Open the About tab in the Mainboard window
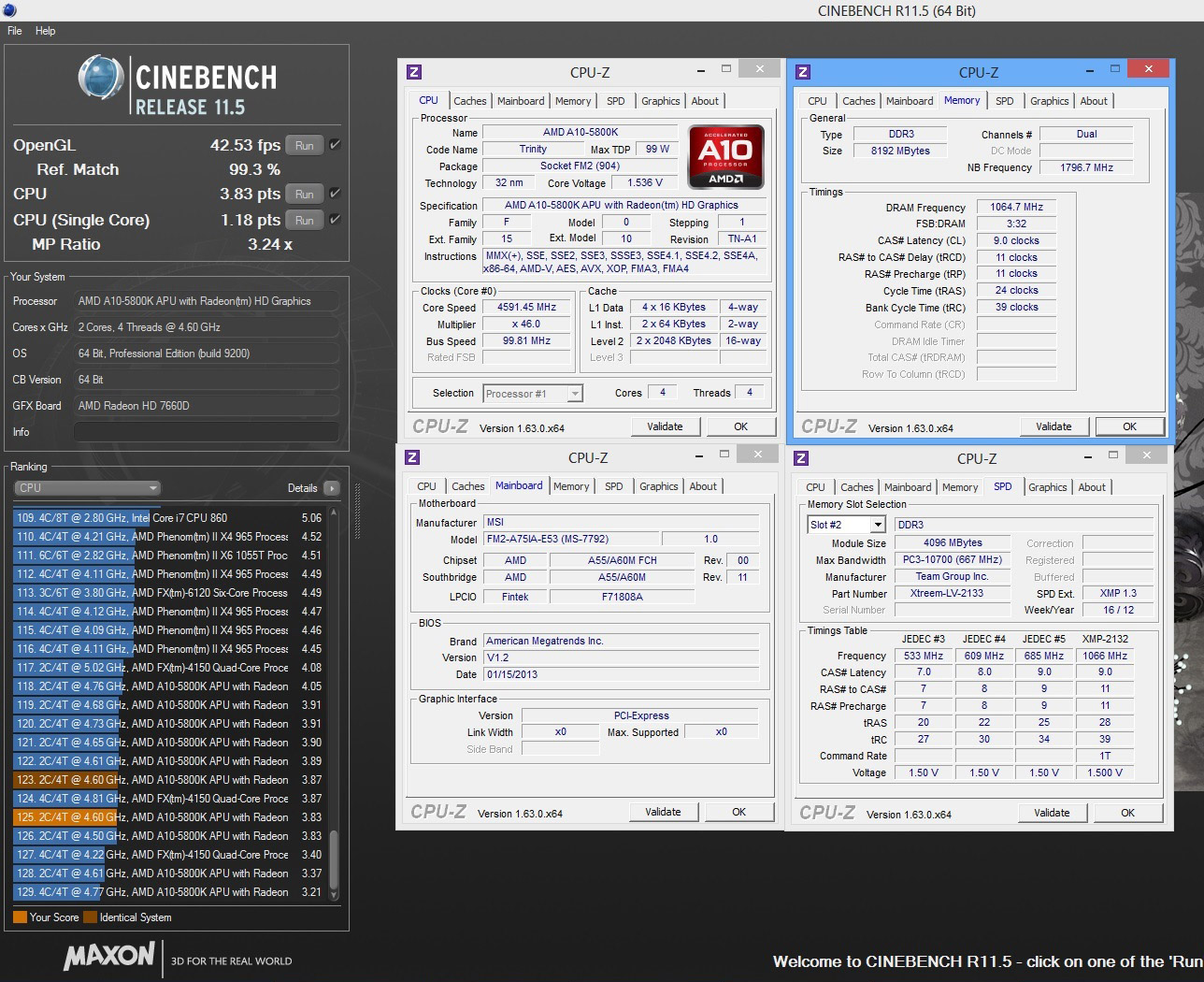Image resolution: width=1204 pixels, height=982 pixels. coord(704,486)
